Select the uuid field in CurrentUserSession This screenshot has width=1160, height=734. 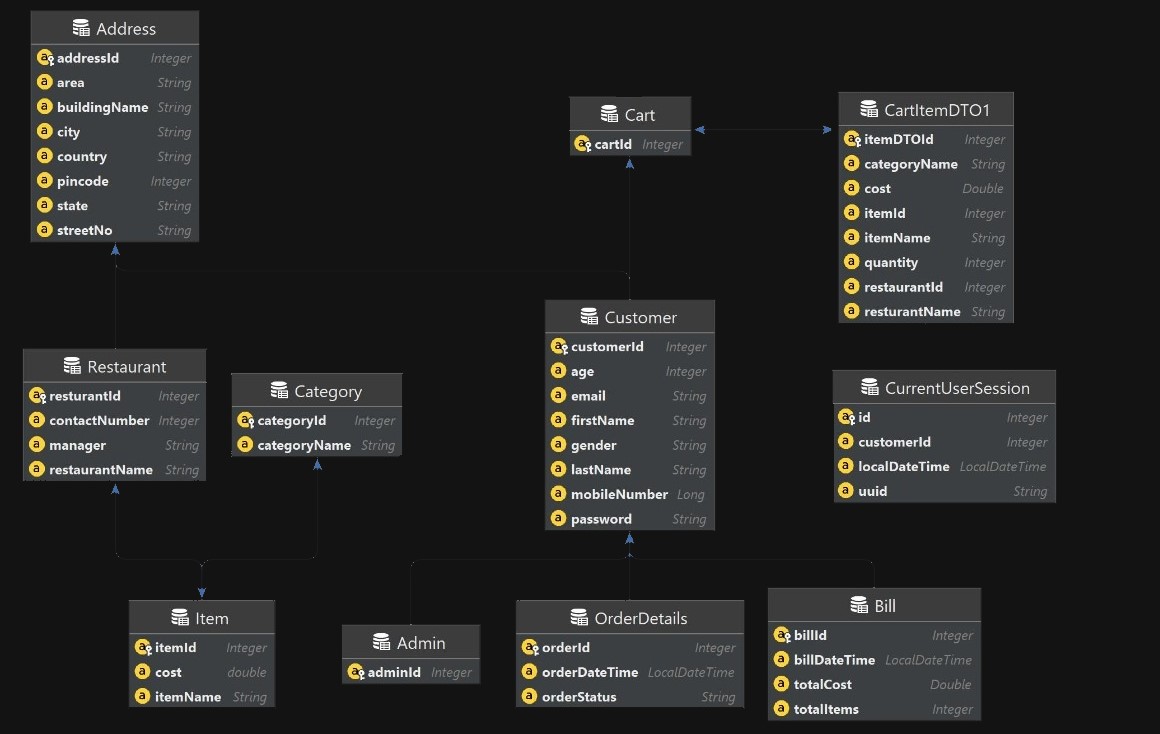[x=872, y=491]
